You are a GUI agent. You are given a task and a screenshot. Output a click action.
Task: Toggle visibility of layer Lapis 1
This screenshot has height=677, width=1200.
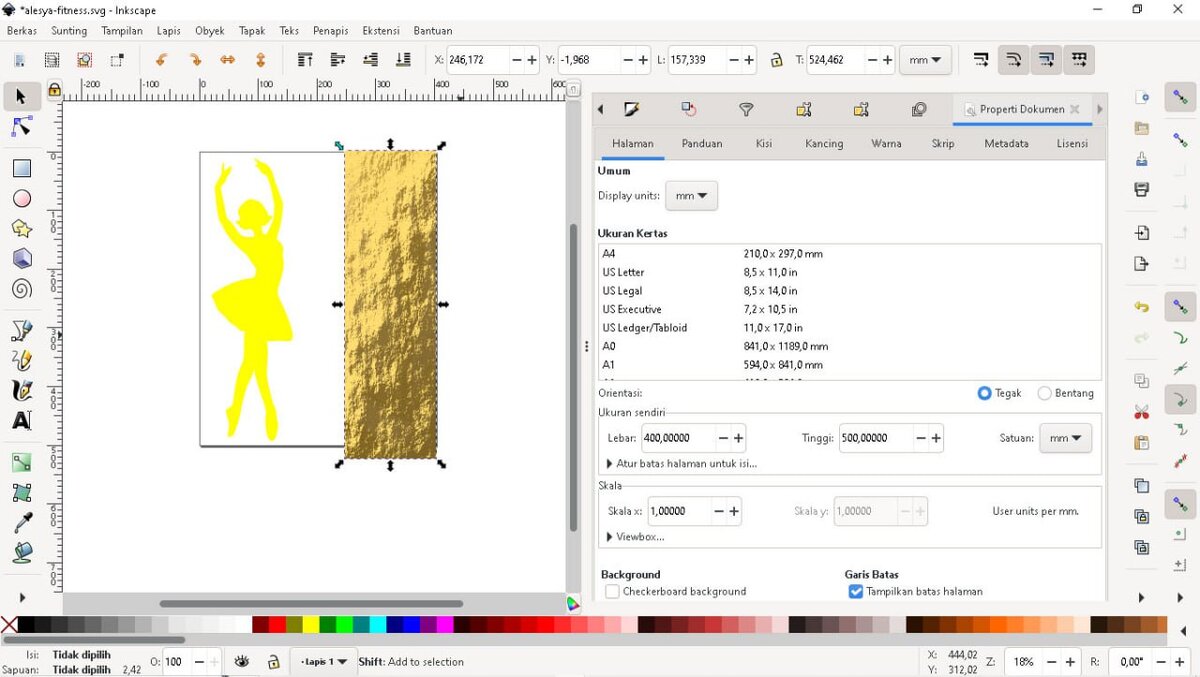[x=241, y=662]
